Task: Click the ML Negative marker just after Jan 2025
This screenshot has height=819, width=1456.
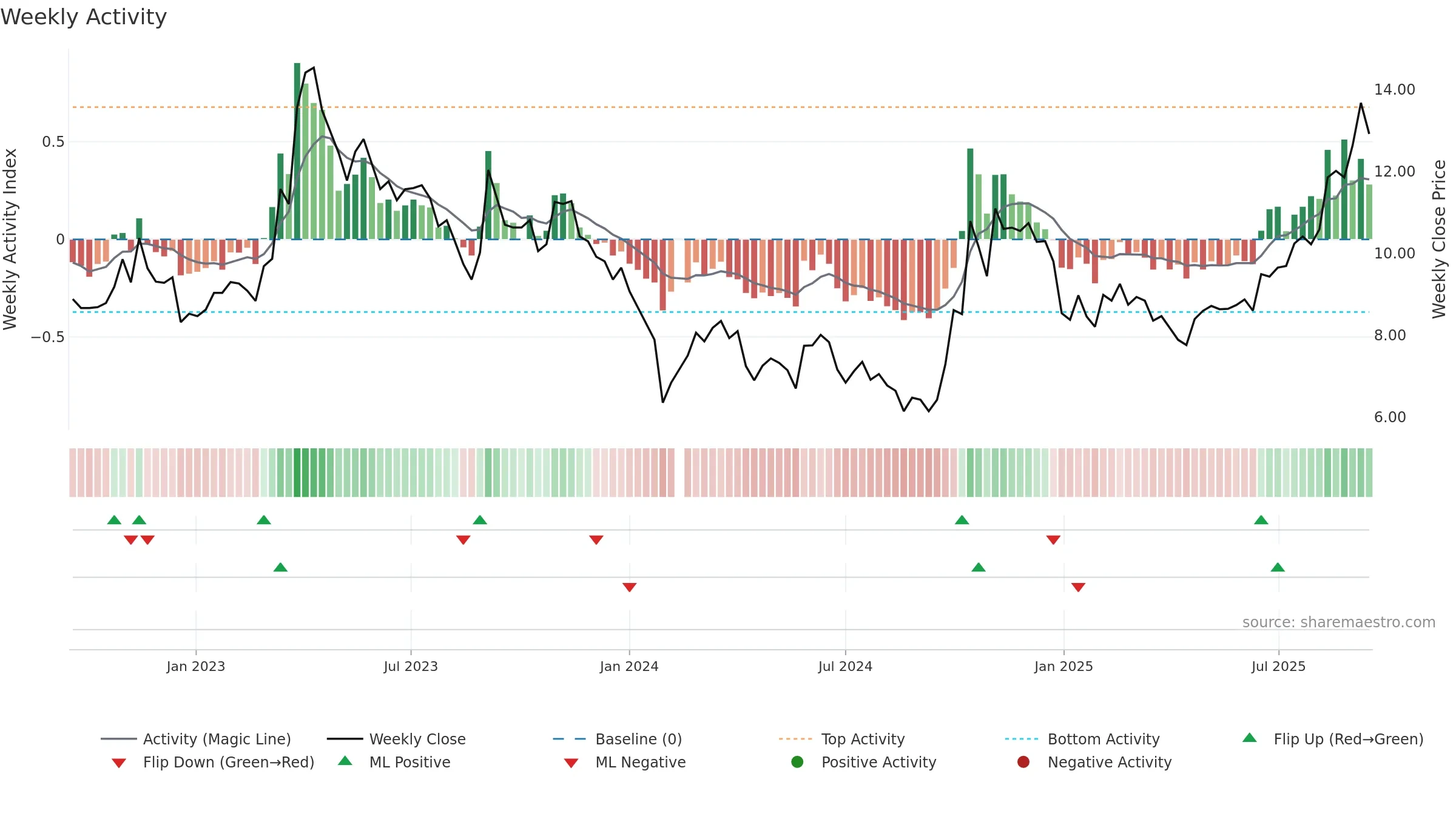Action: [1078, 587]
